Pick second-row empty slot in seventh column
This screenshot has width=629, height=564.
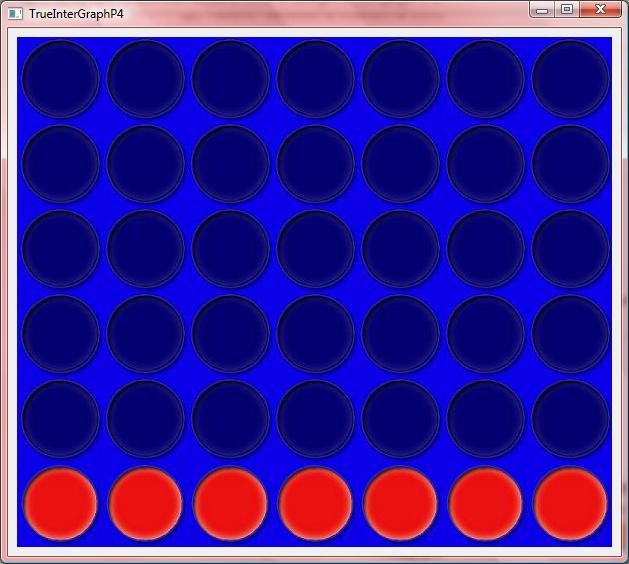(x=571, y=164)
